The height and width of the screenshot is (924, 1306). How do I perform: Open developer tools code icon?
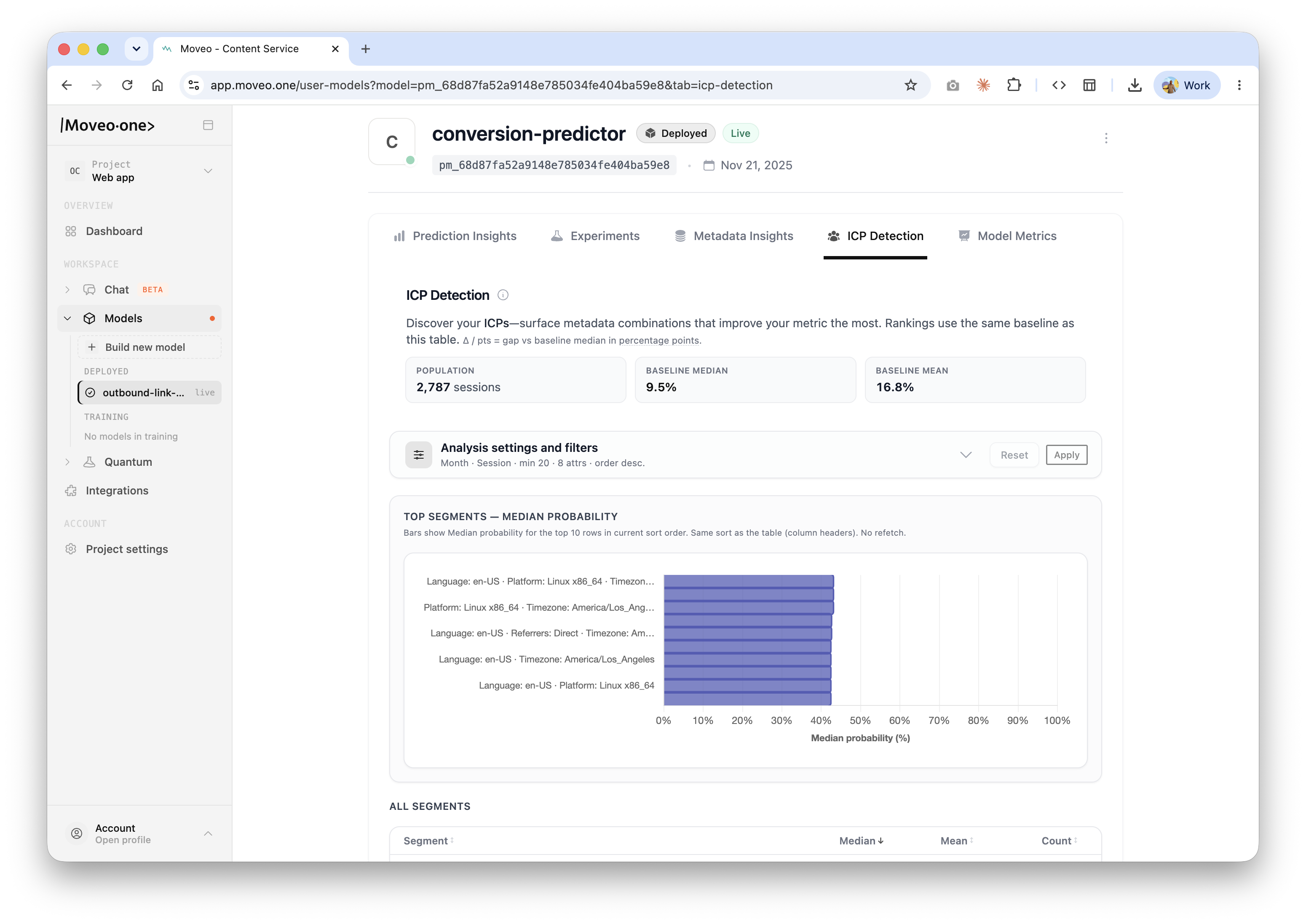point(1058,85)
